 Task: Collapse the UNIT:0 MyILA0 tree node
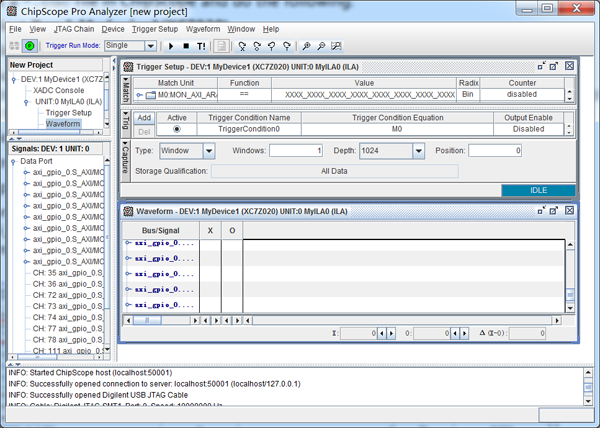(x=26, y=102)
